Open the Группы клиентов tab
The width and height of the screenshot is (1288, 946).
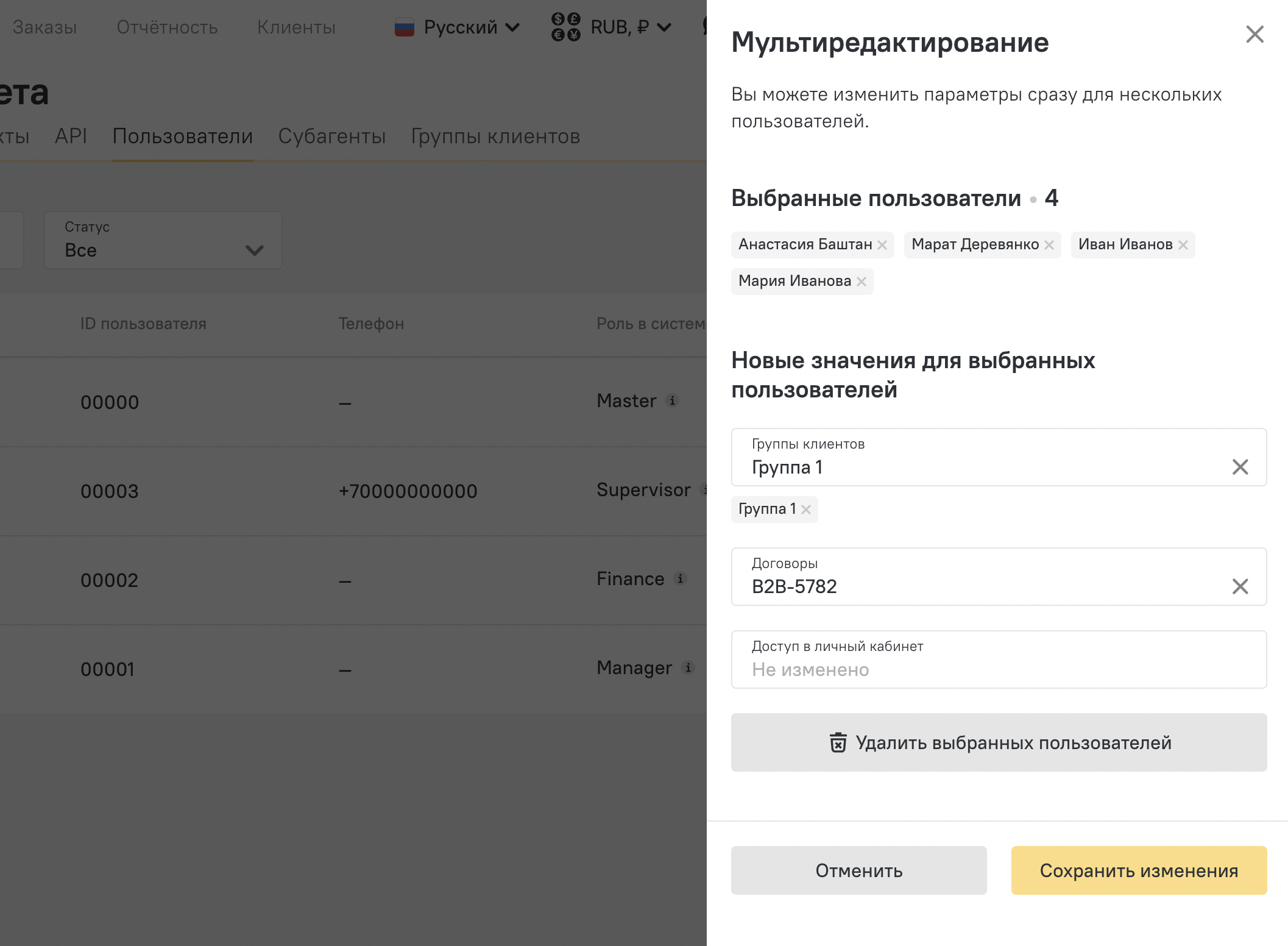[495, 137]
